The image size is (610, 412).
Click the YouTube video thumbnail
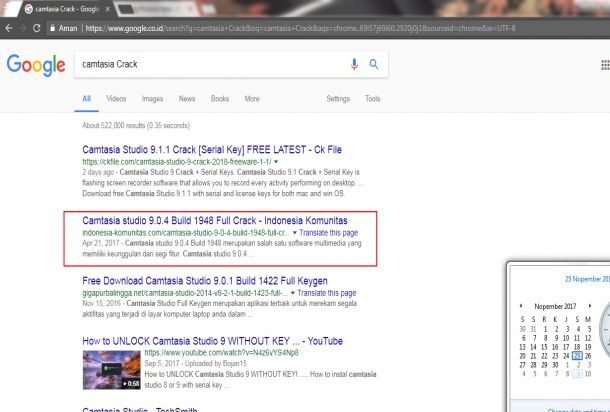pos(112,370)
